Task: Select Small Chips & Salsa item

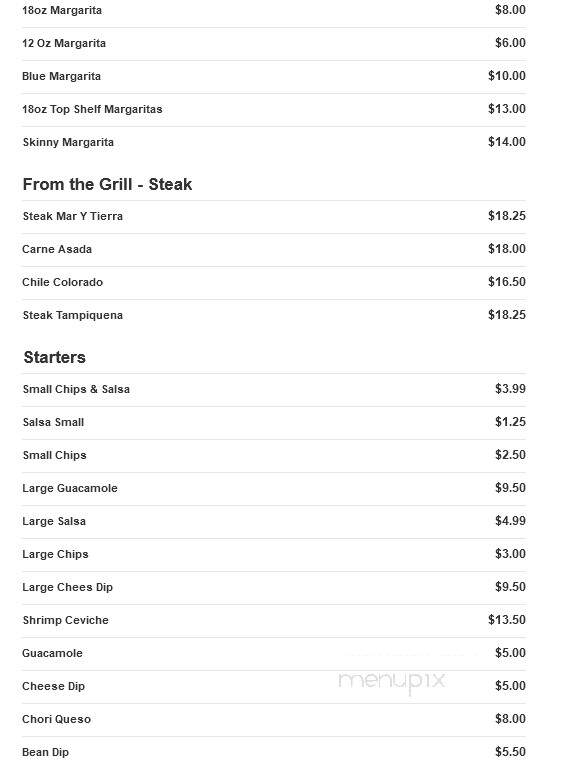Action: [274, 389]
